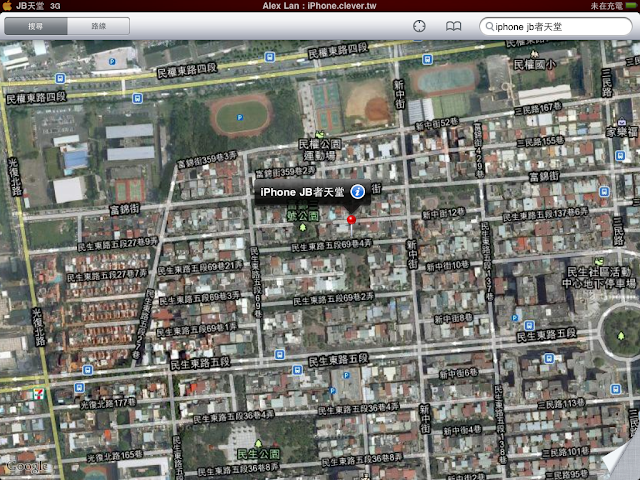Select the 搜尋 segment

click(x=36, y=26)
